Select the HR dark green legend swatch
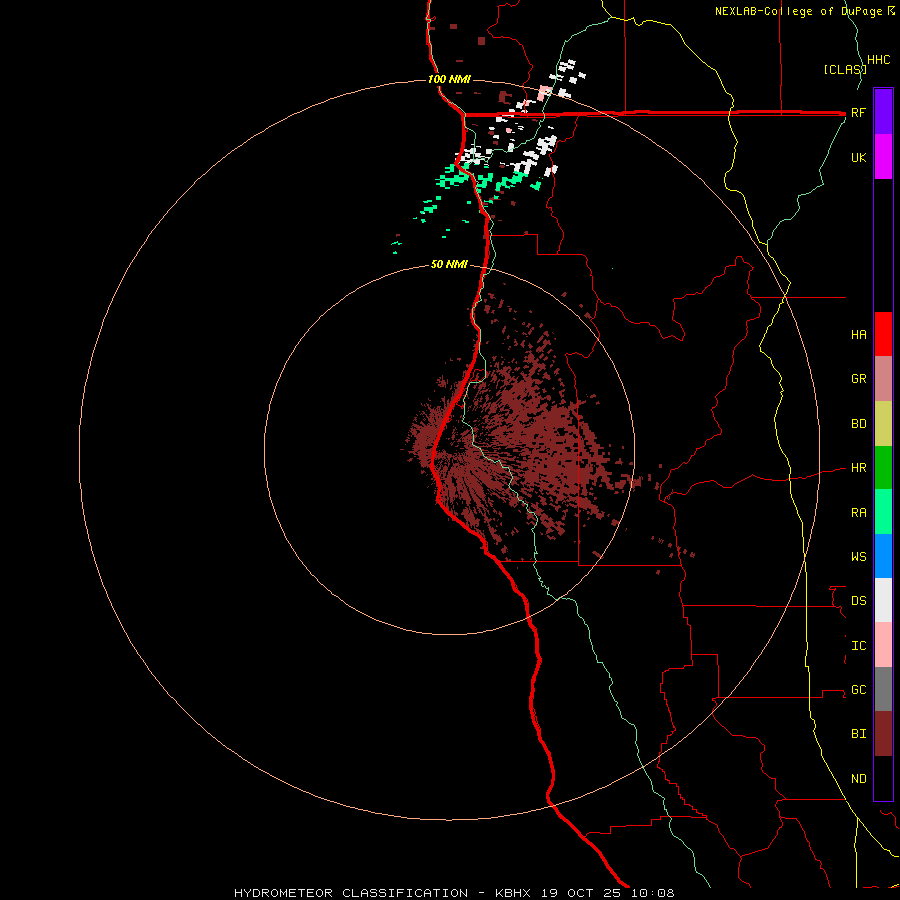Screen dimensions: 900x900 coord(883,468)
